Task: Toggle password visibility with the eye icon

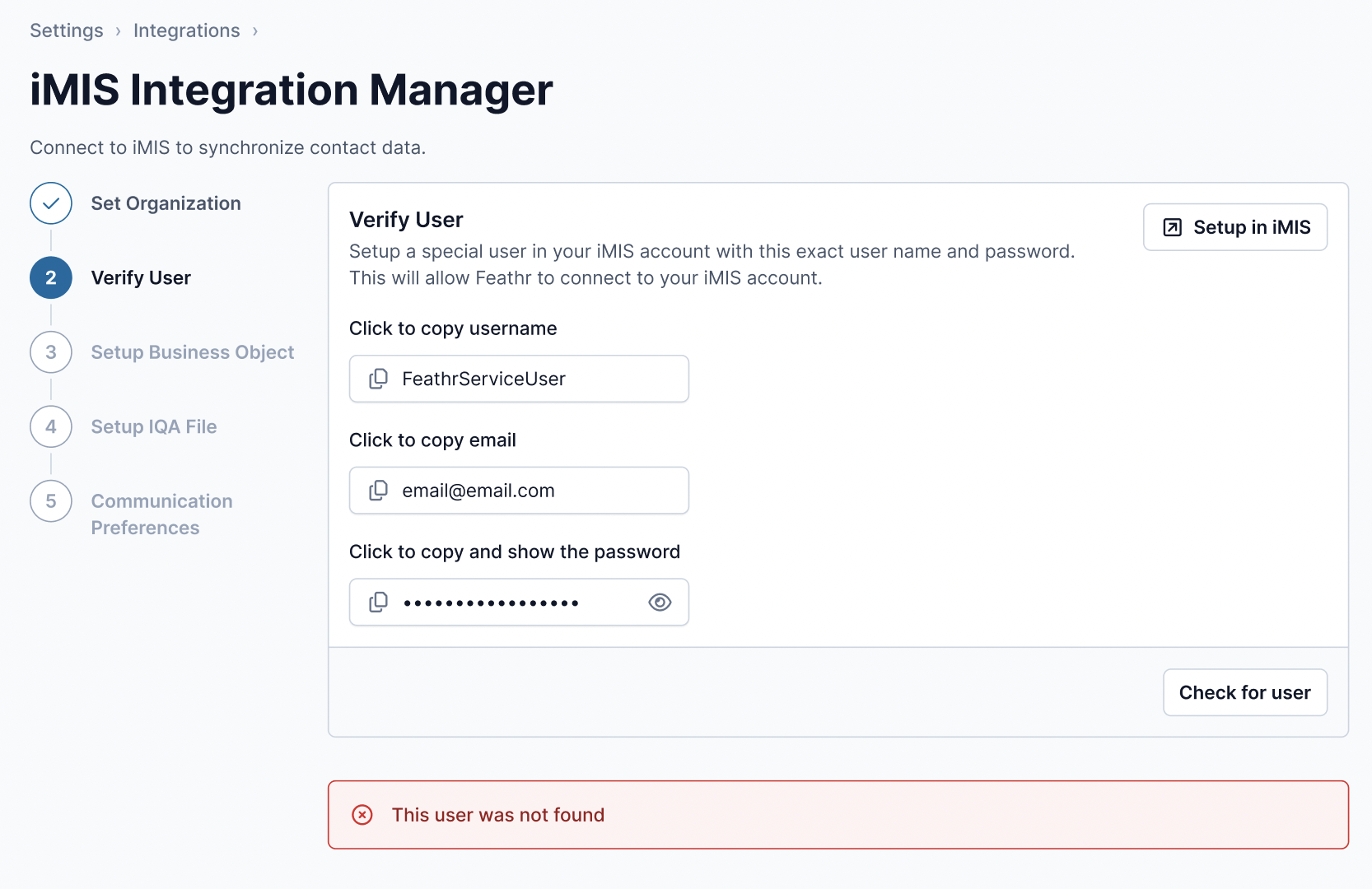Action: [660, 603]
